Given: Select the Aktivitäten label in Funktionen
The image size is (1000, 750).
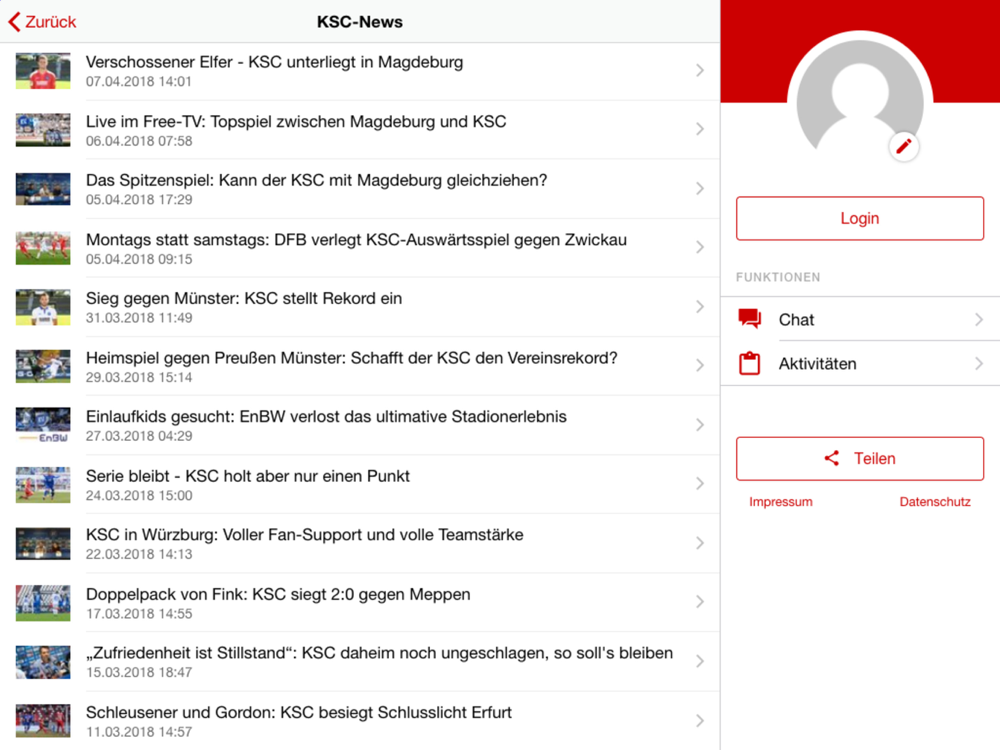Looking at the screenshot, I should click(x=817, y=364).
